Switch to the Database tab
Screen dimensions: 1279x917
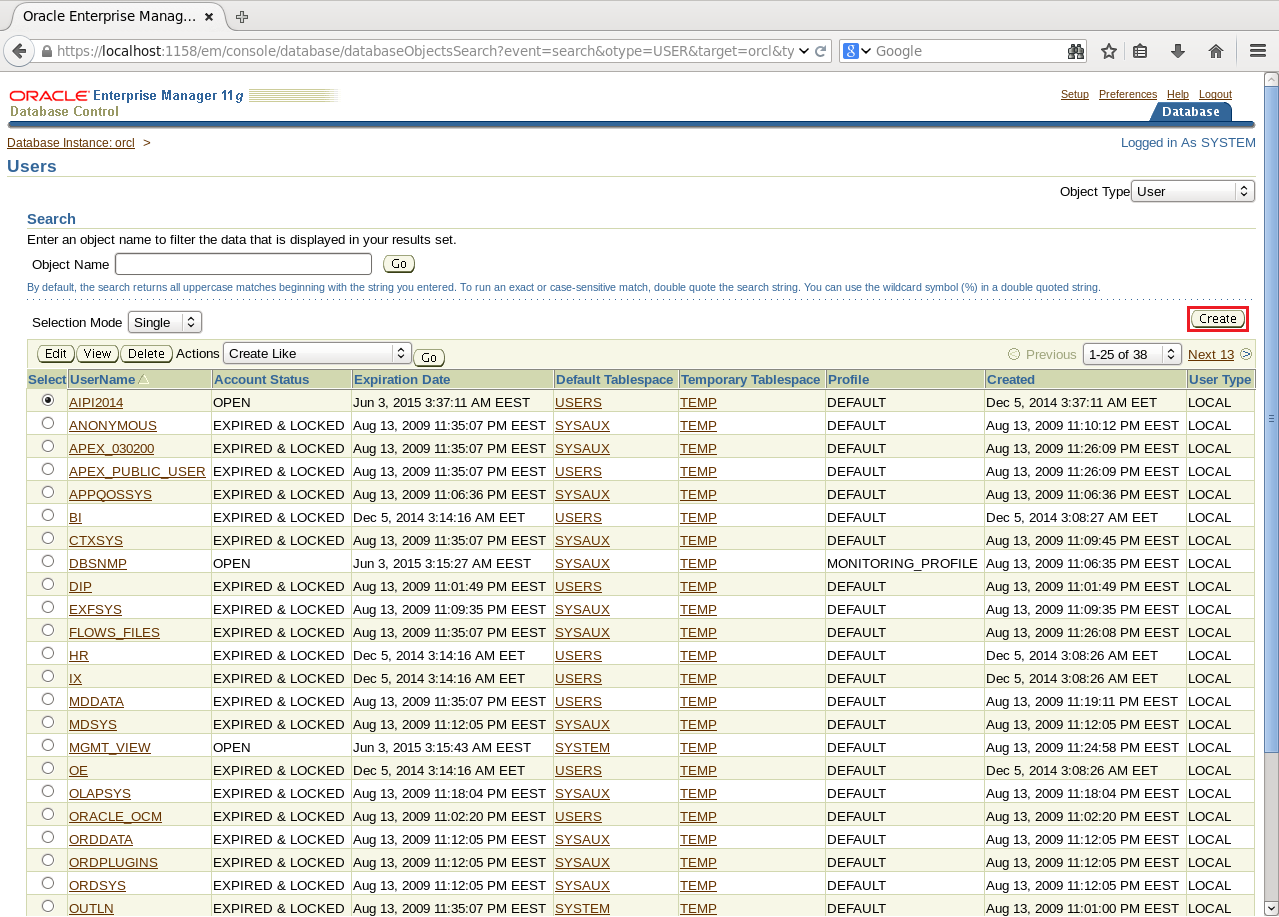[1190, 112]
